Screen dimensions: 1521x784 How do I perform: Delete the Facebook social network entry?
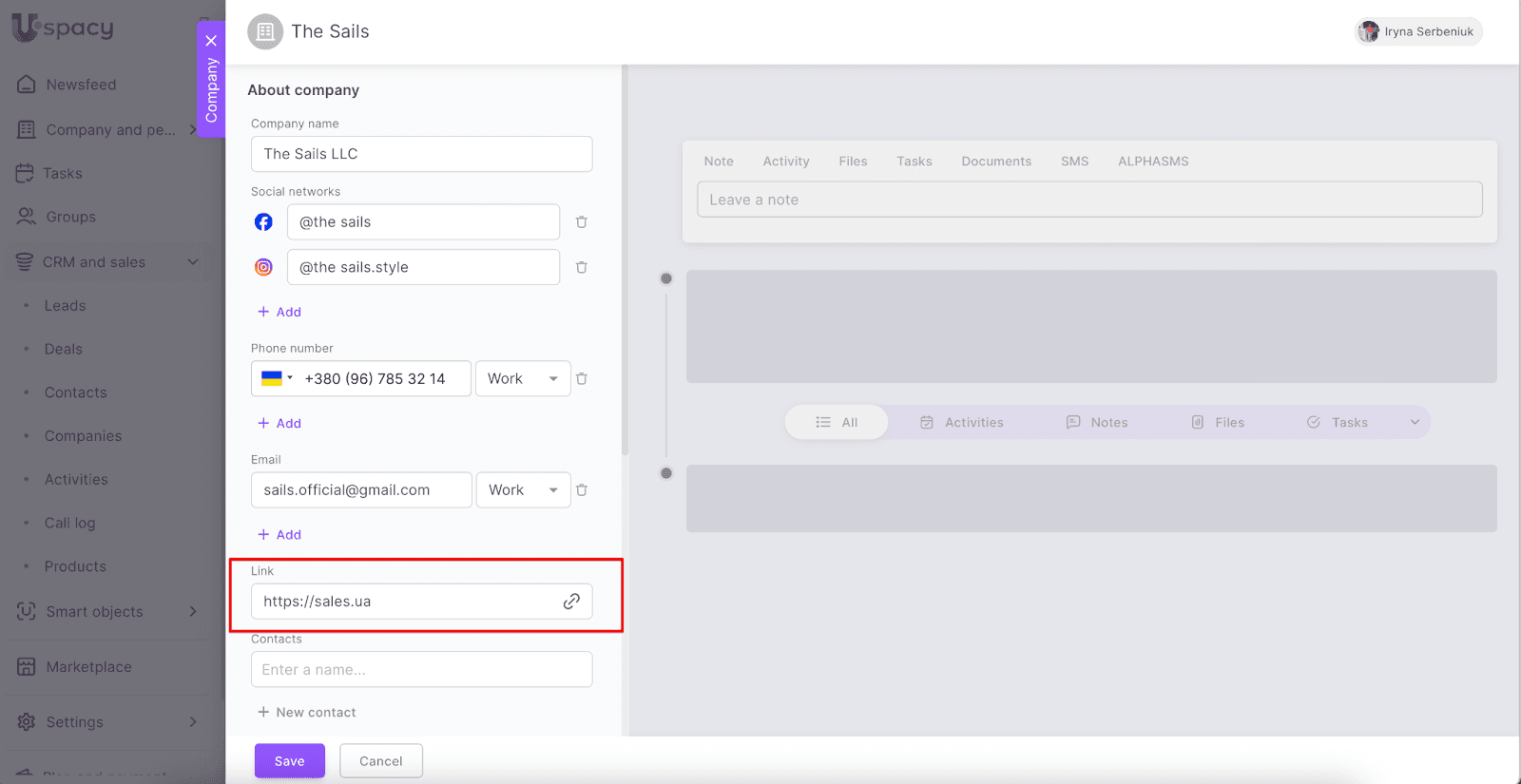click(582, 222)
